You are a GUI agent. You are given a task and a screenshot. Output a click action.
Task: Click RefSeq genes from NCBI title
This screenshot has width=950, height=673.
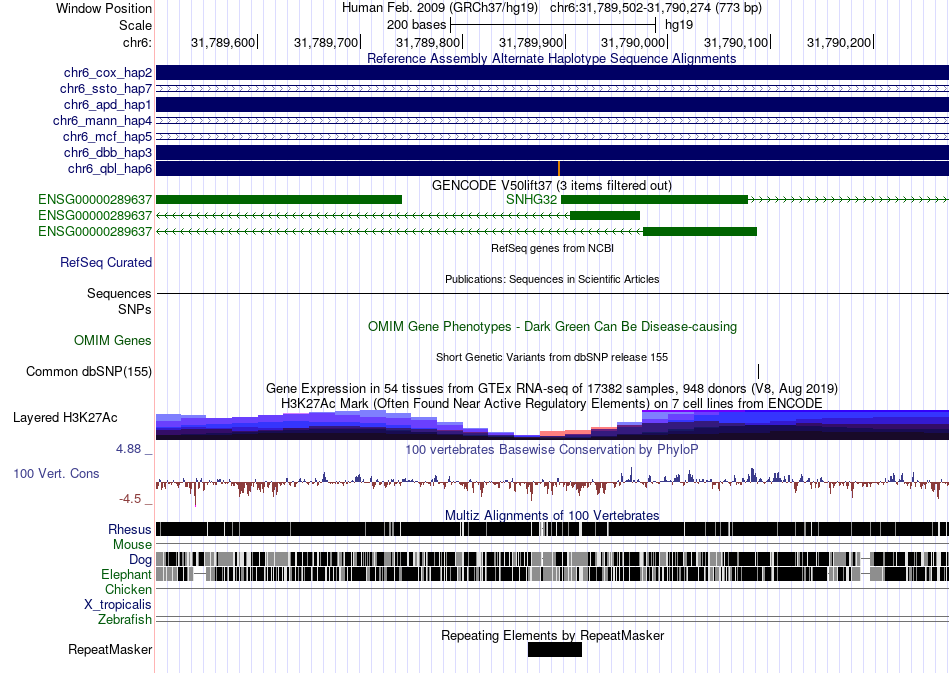point(552,248)
